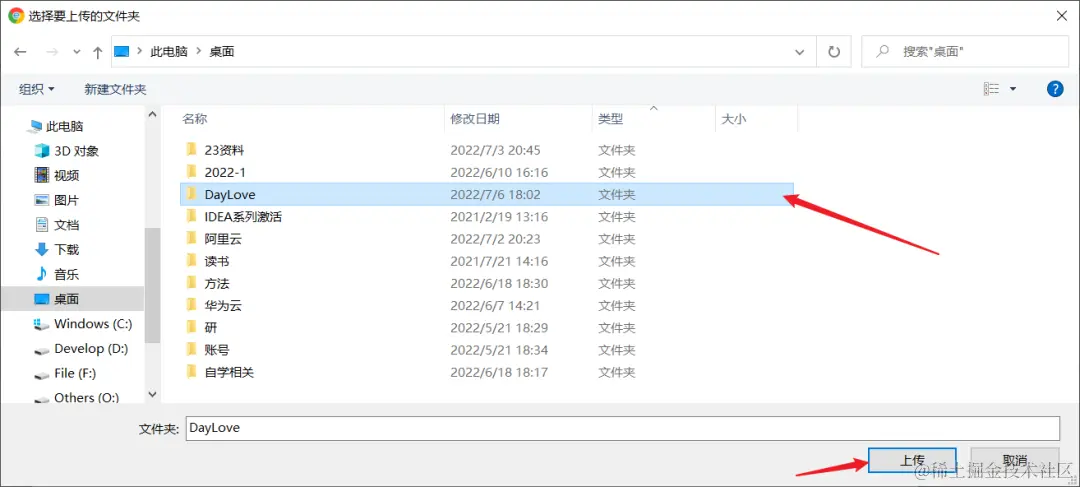Open 视频 in the sidebar
1080x487 pixels.
(x=67, y=175)
